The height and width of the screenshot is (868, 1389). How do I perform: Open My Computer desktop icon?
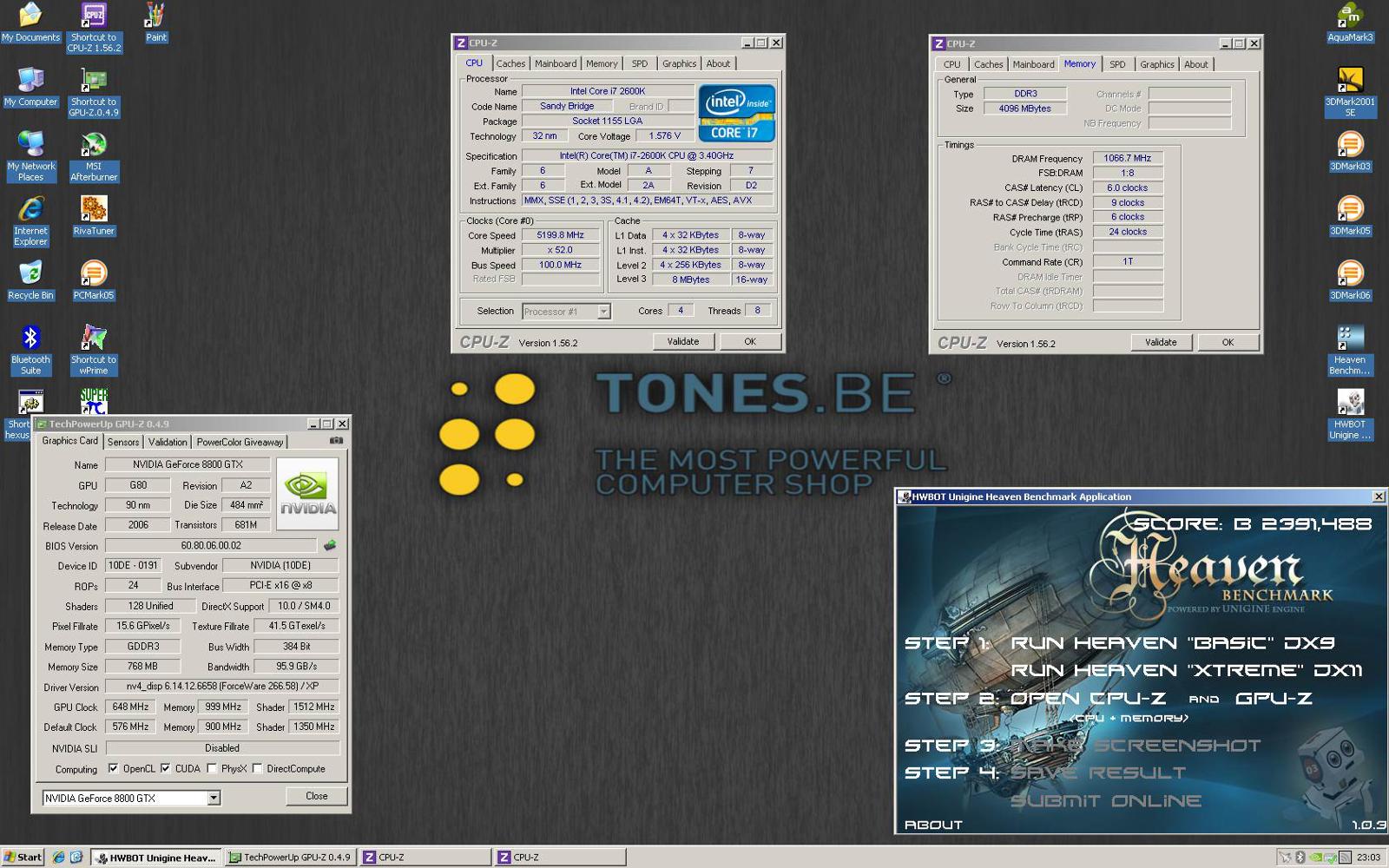[x=30, y=87]
